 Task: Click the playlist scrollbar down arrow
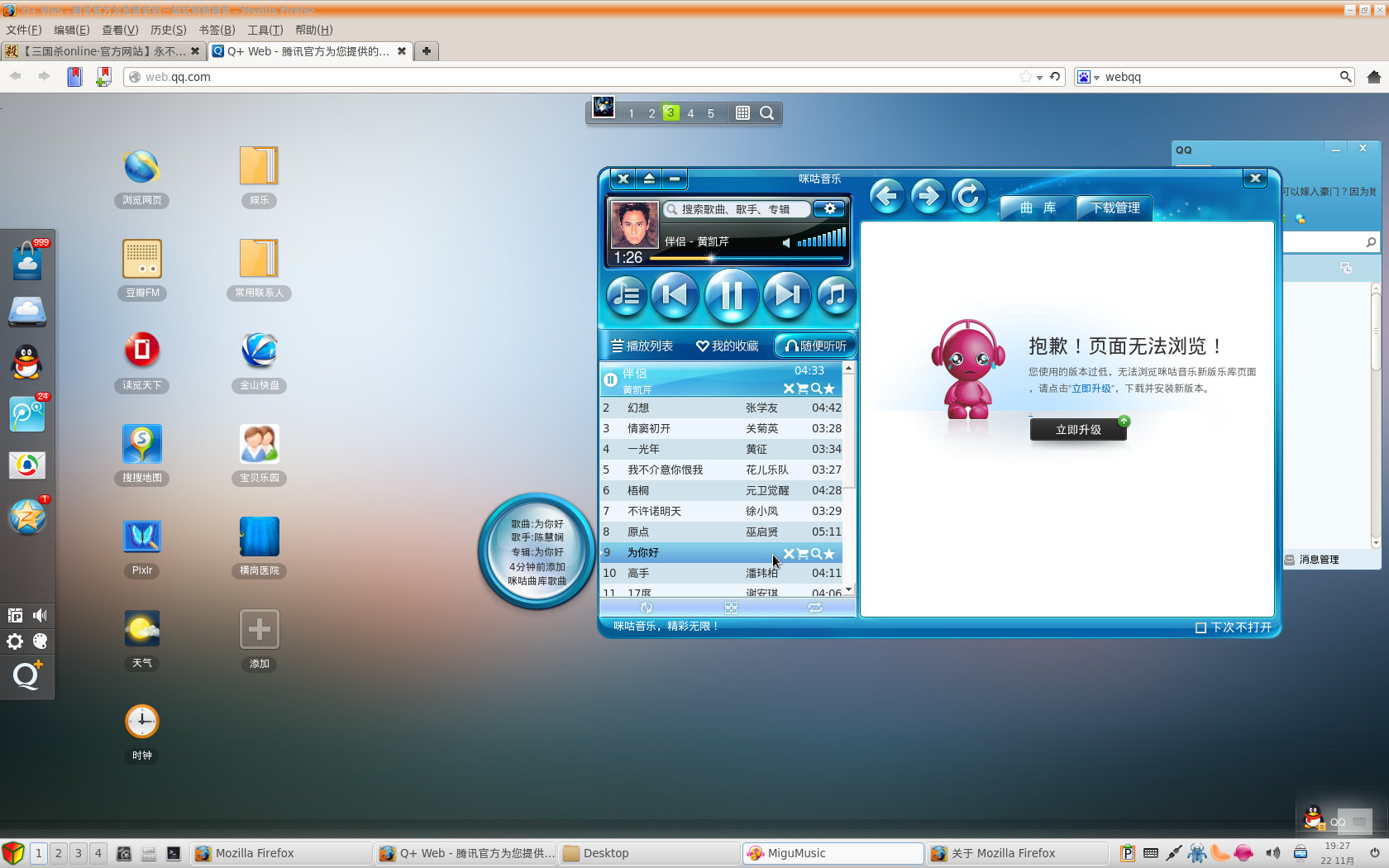point(848,589)
